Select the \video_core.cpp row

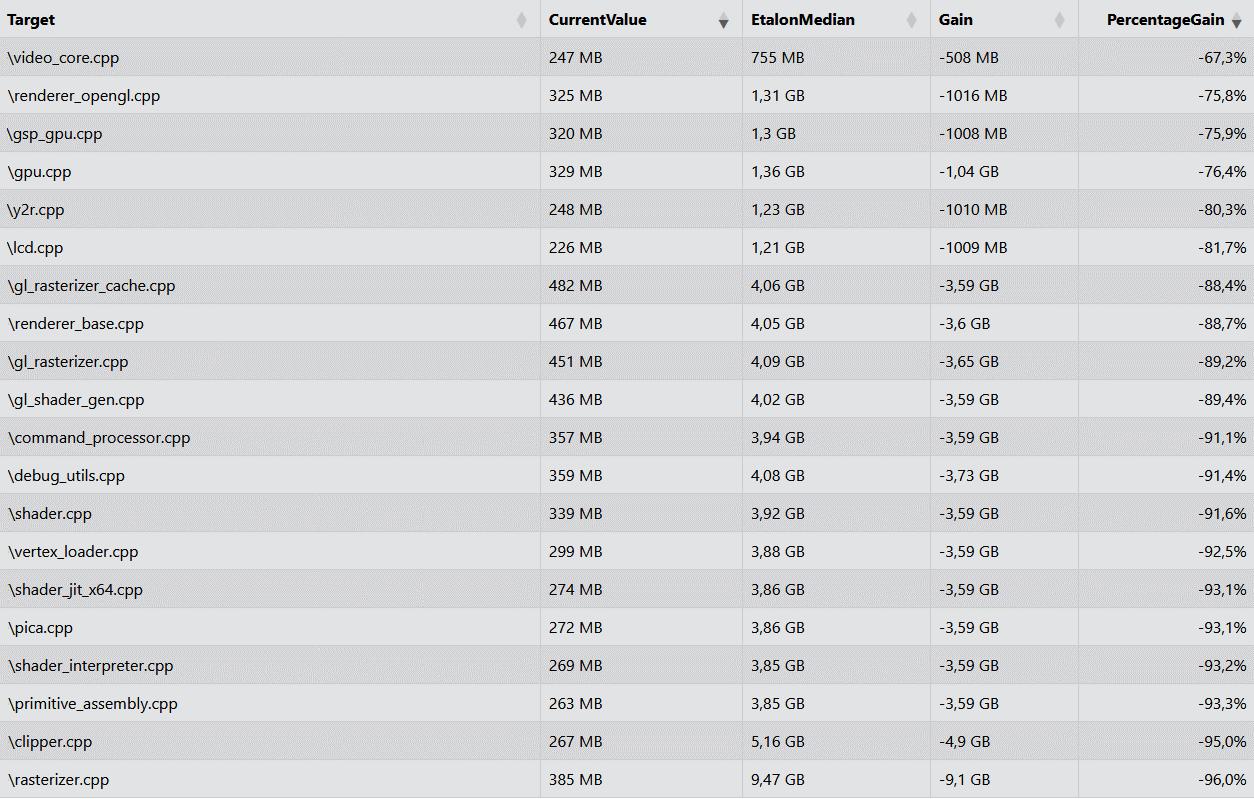click(x=63, y=58)
